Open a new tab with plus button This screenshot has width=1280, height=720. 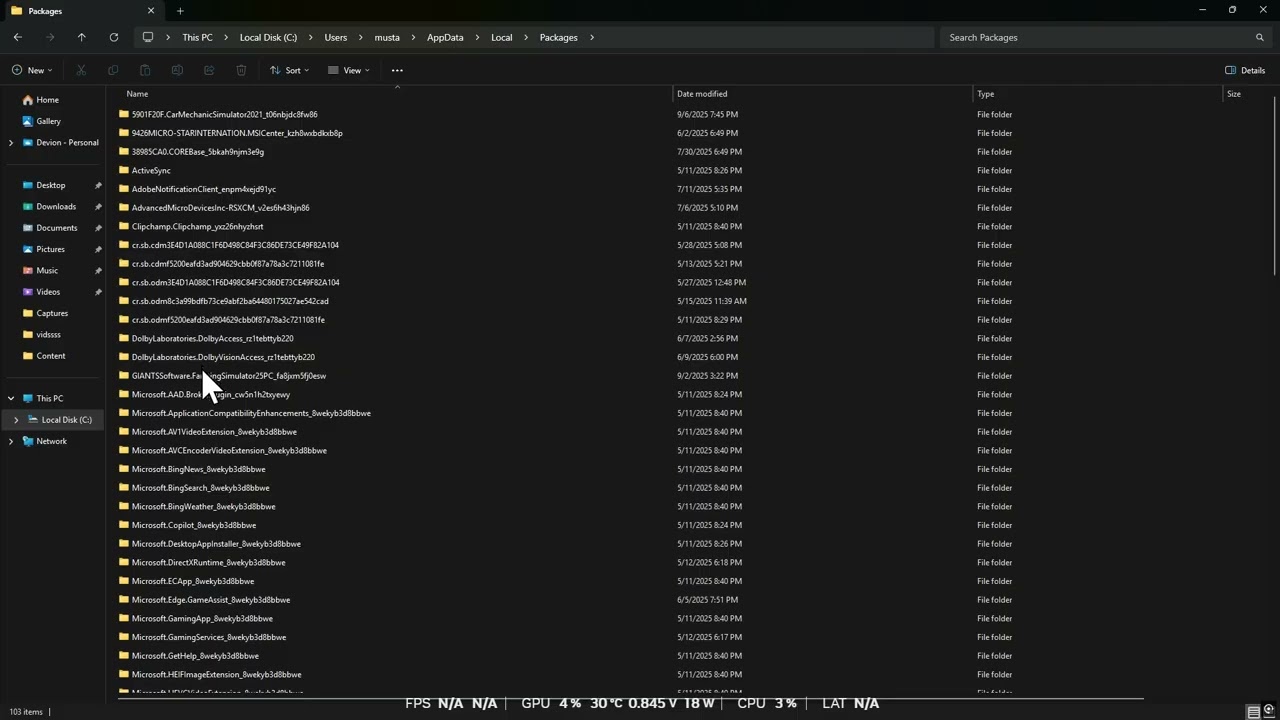180,11
